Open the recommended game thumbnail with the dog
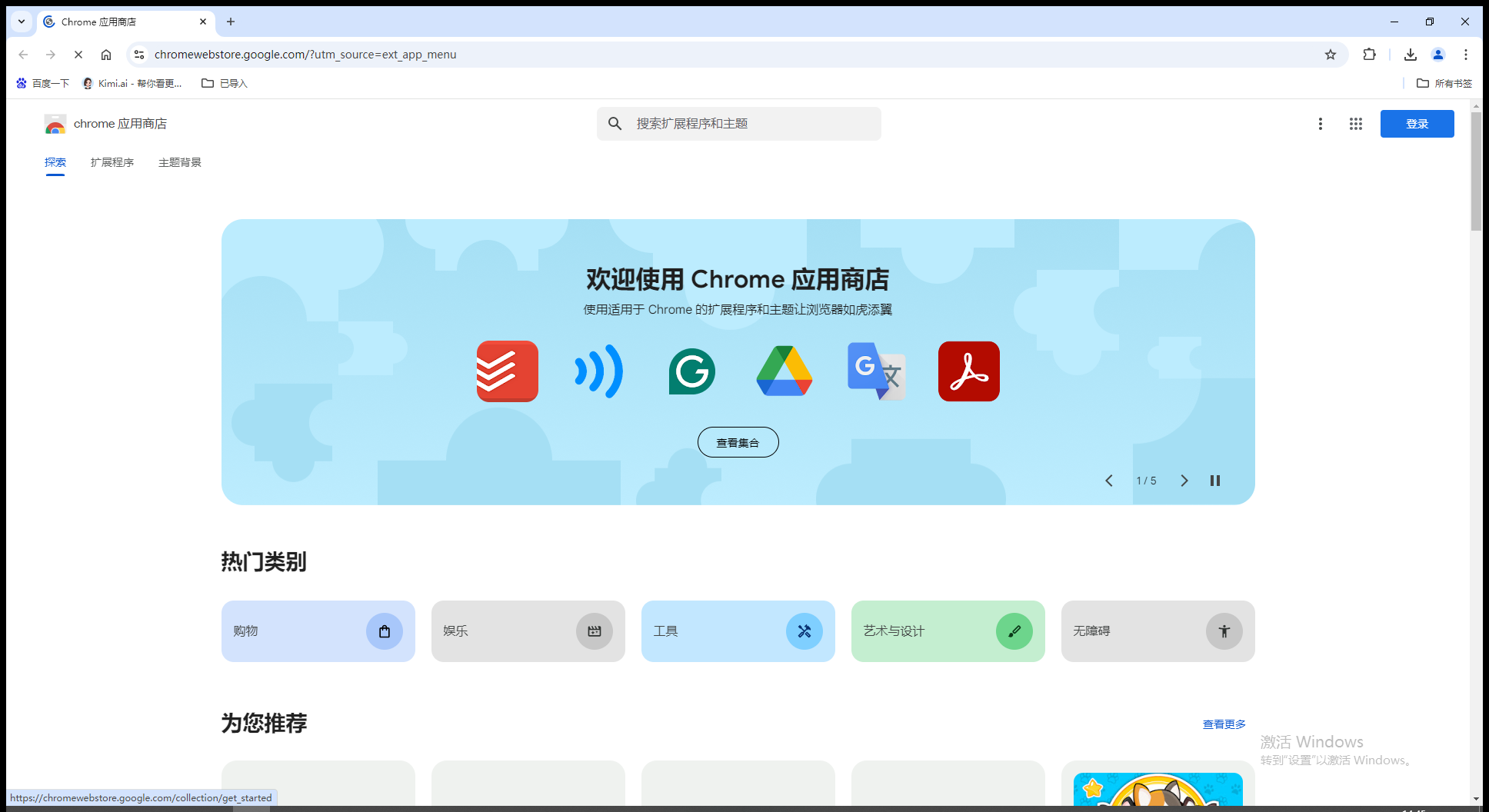Image resolution: width=1489 pixels, height=812 pixels. coord(1158,789)
